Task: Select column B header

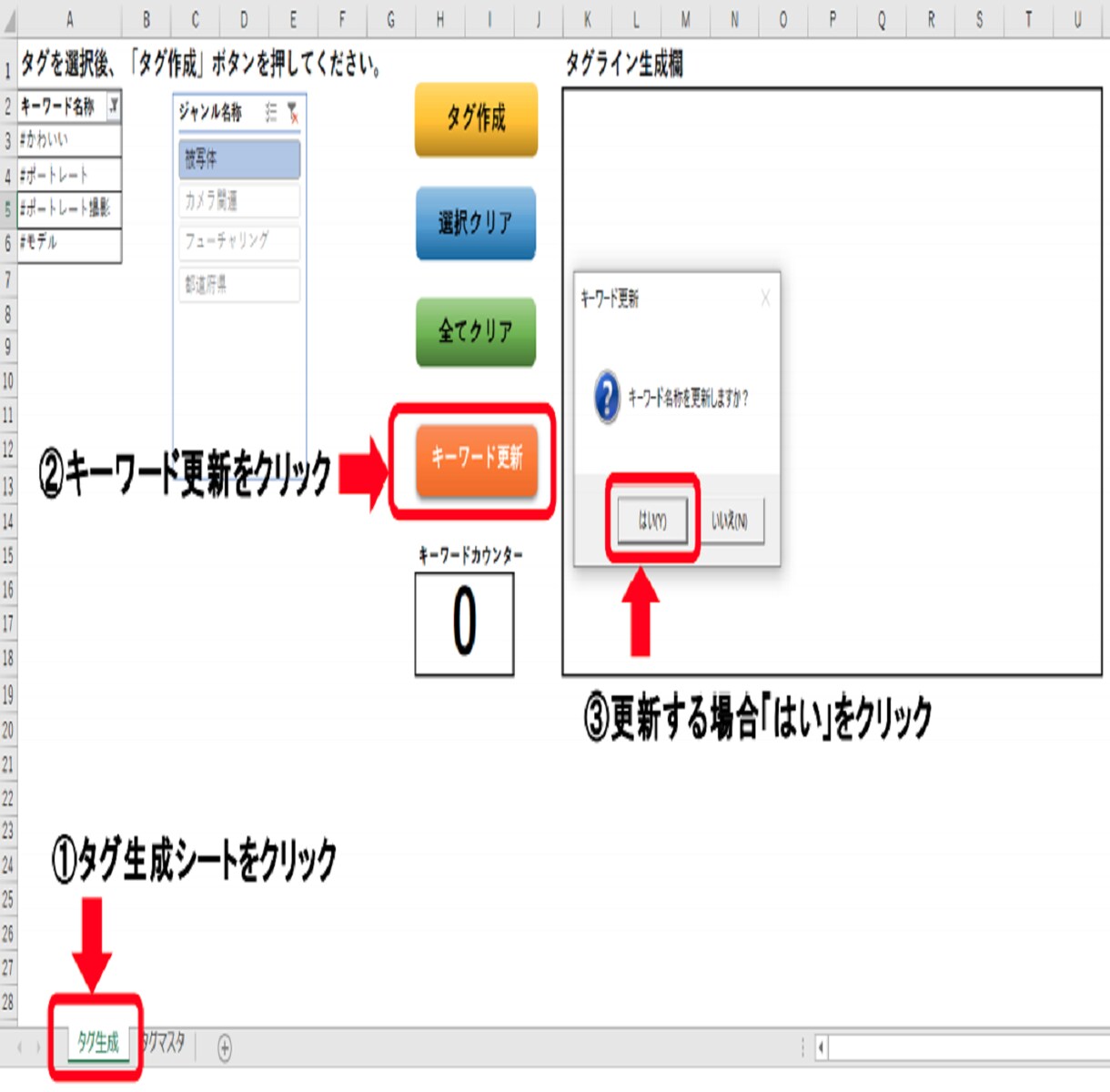Action: [146, 19]
